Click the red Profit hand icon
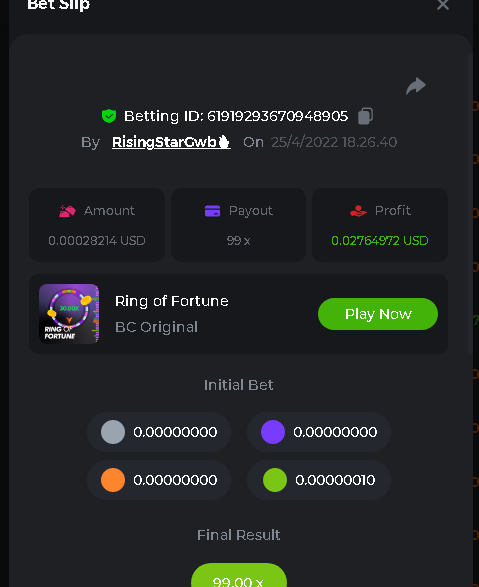 (358, 211)
